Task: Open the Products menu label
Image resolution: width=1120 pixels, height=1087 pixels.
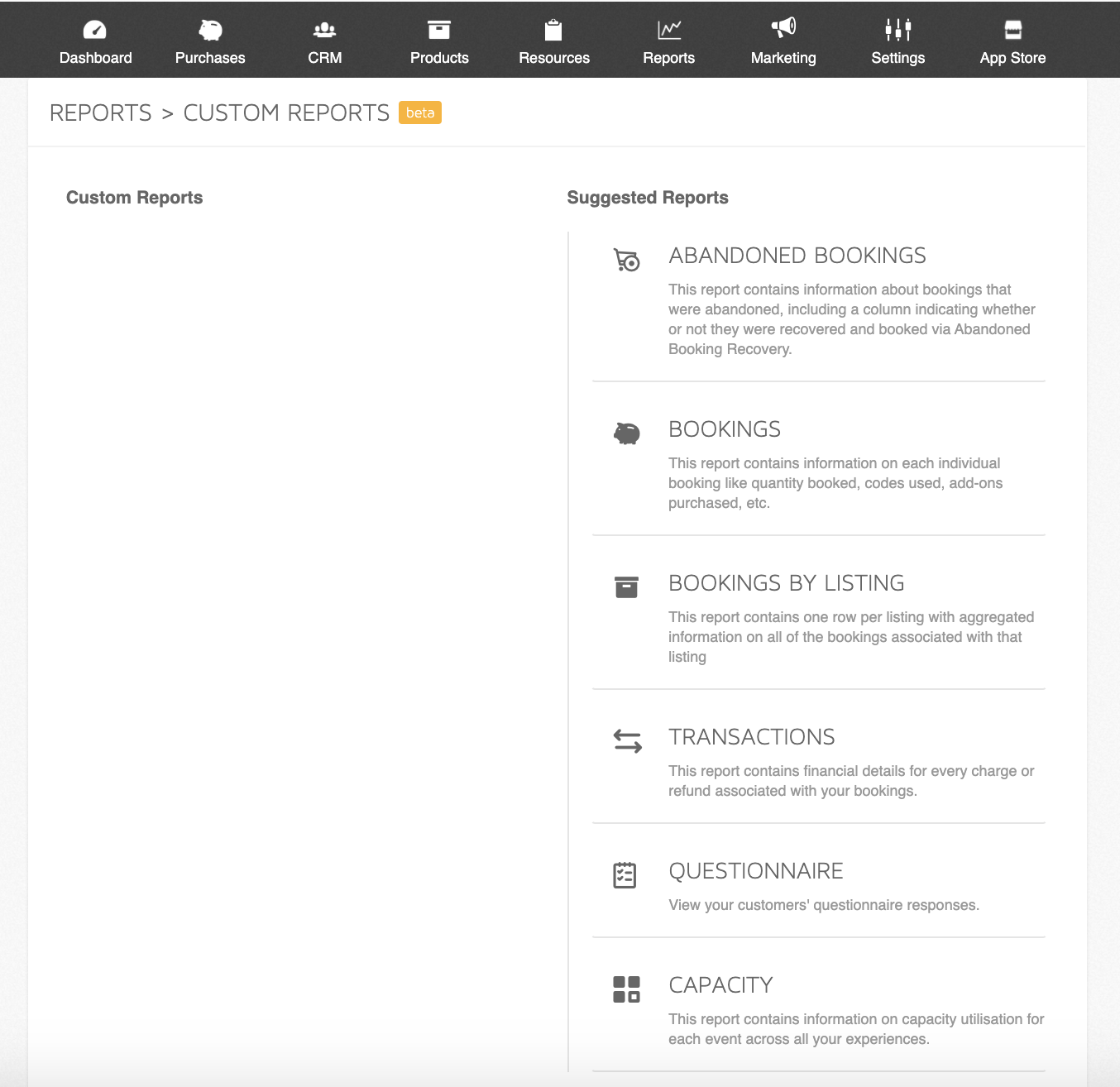Action: (439, 58)
